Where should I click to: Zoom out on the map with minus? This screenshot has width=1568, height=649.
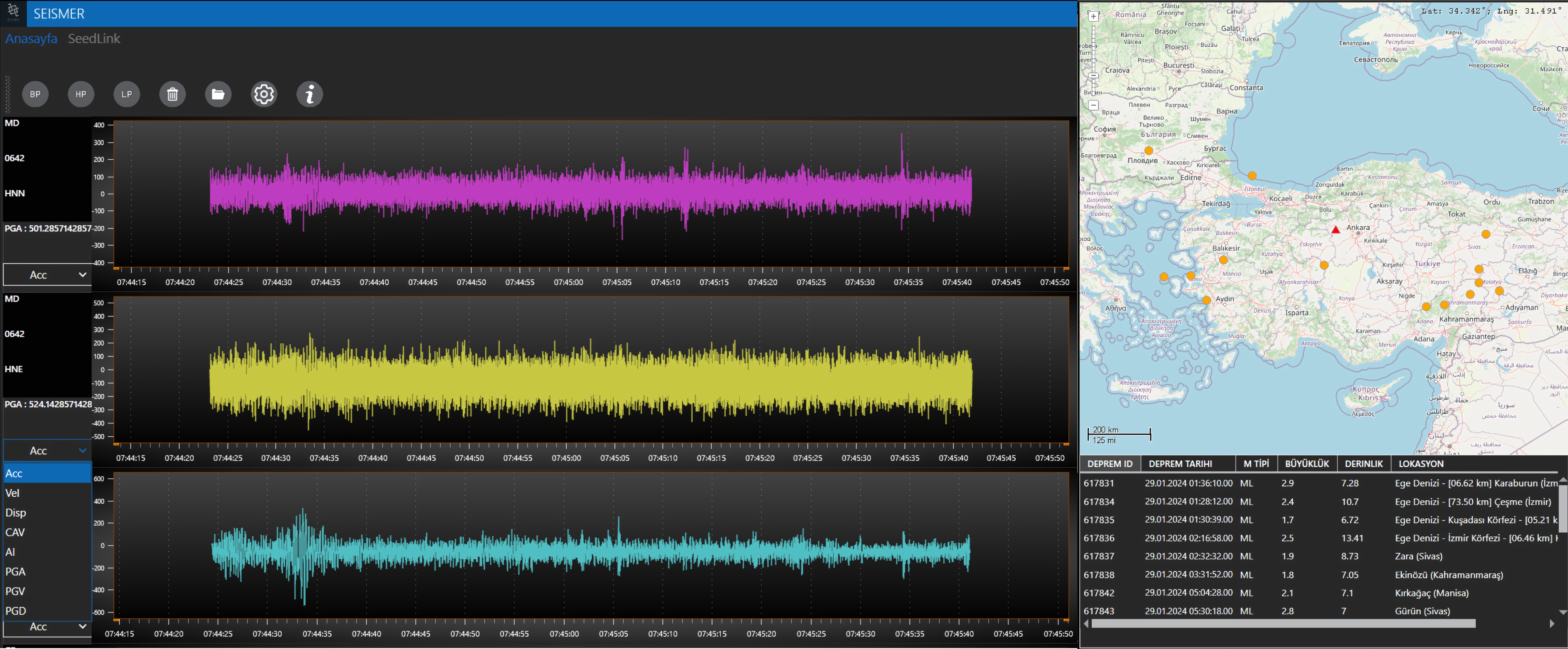1093,105
